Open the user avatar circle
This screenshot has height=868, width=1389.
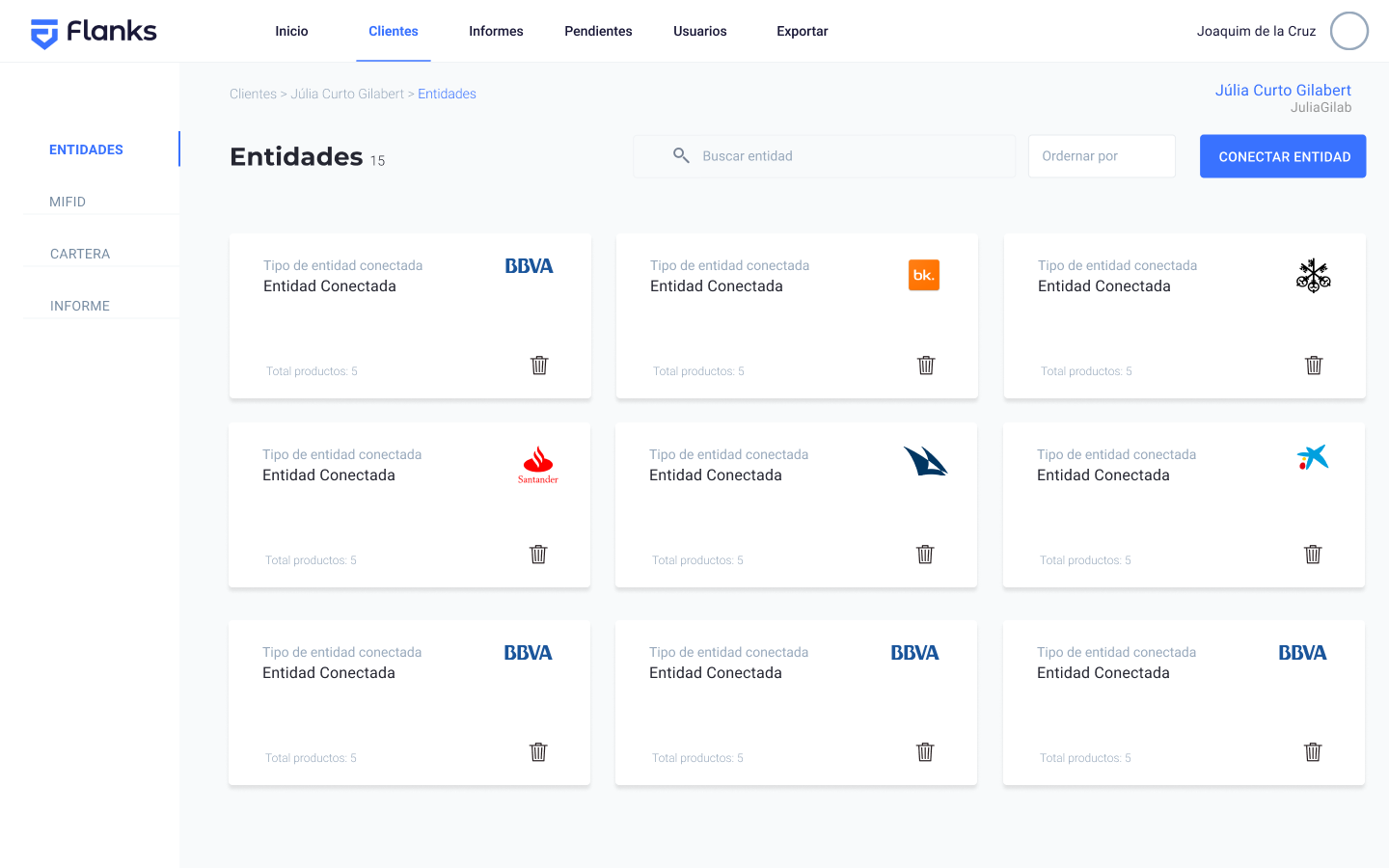click(x=1348, y=31)
